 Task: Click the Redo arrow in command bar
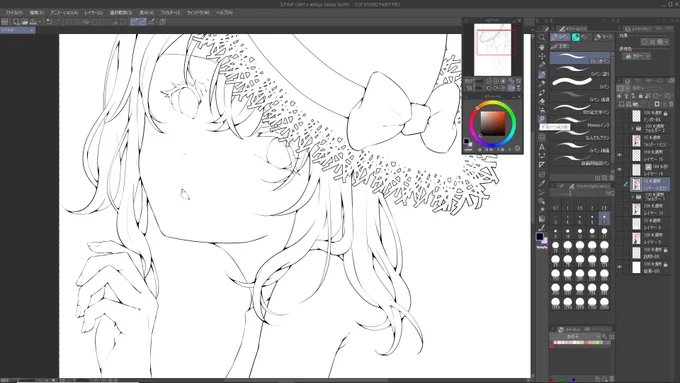pyautogui.click(x=58, y=22)
